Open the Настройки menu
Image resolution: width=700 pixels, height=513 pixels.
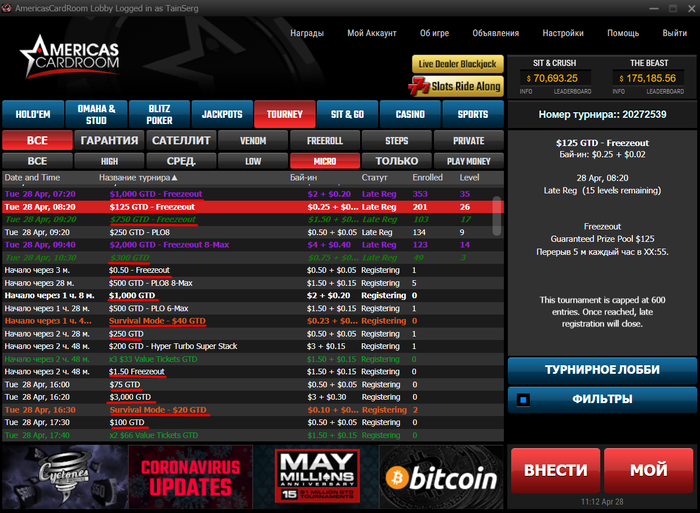[x=563, y=33]
